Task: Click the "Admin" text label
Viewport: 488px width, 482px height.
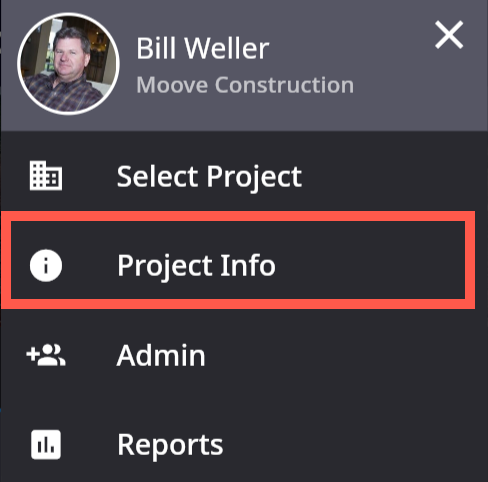Action: pos(161,355)
